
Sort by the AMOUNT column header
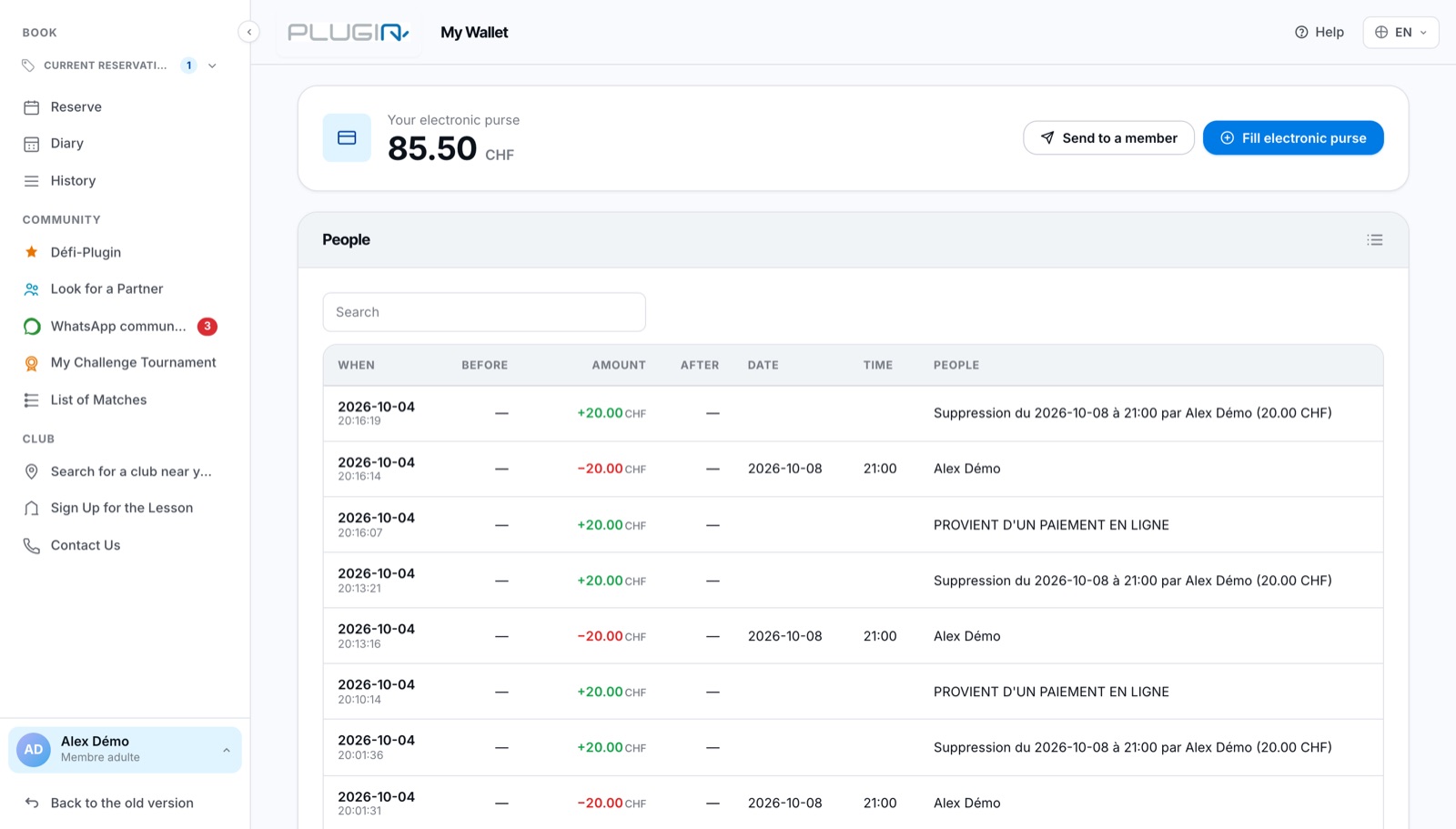tap(619, 365)
